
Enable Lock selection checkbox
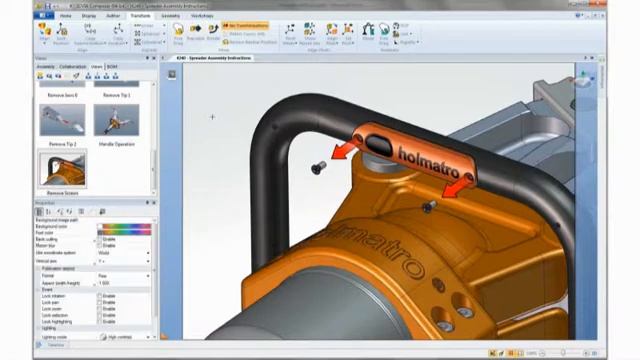[x=100, y=315]
